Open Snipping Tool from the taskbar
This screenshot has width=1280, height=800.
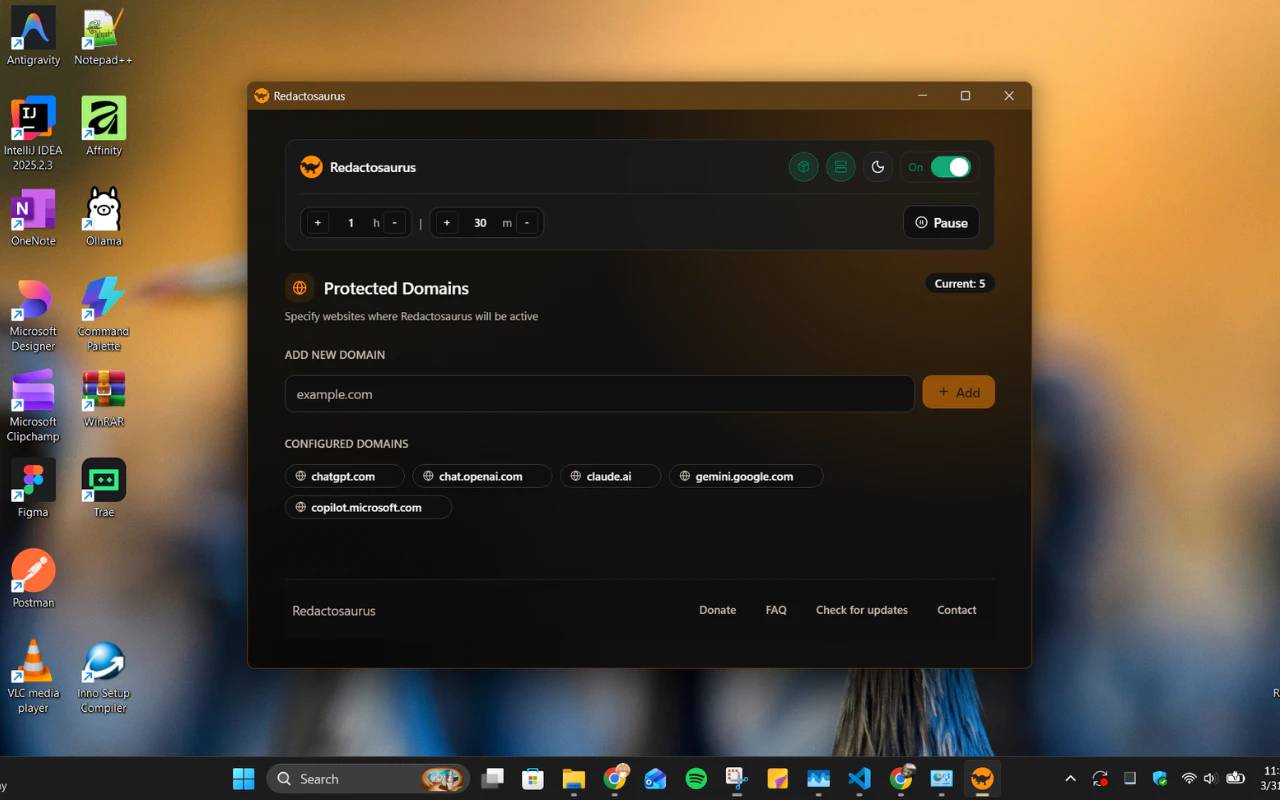click(737, 779)
